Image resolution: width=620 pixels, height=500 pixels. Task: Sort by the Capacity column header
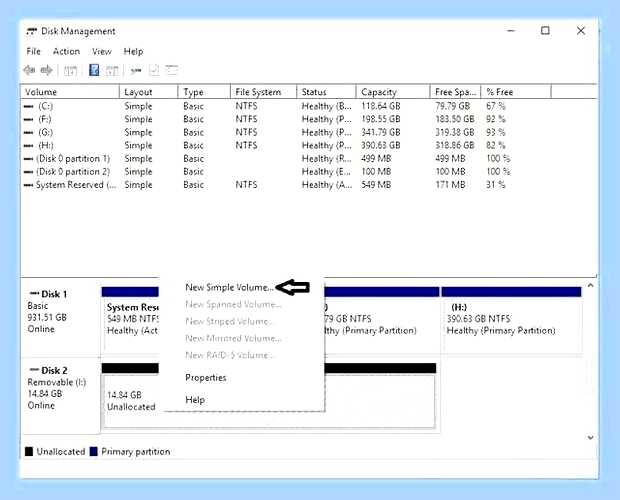393,92
